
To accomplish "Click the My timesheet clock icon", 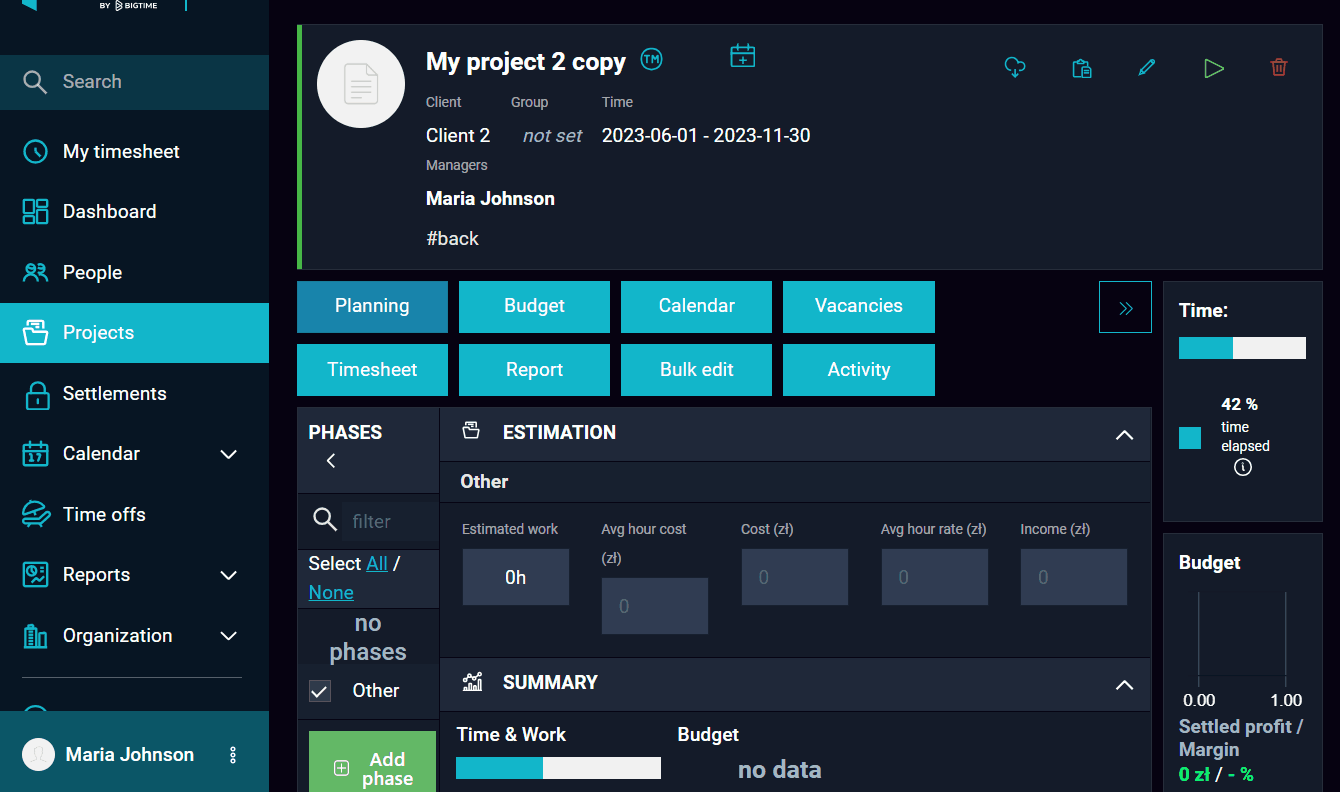I will 35,152.
